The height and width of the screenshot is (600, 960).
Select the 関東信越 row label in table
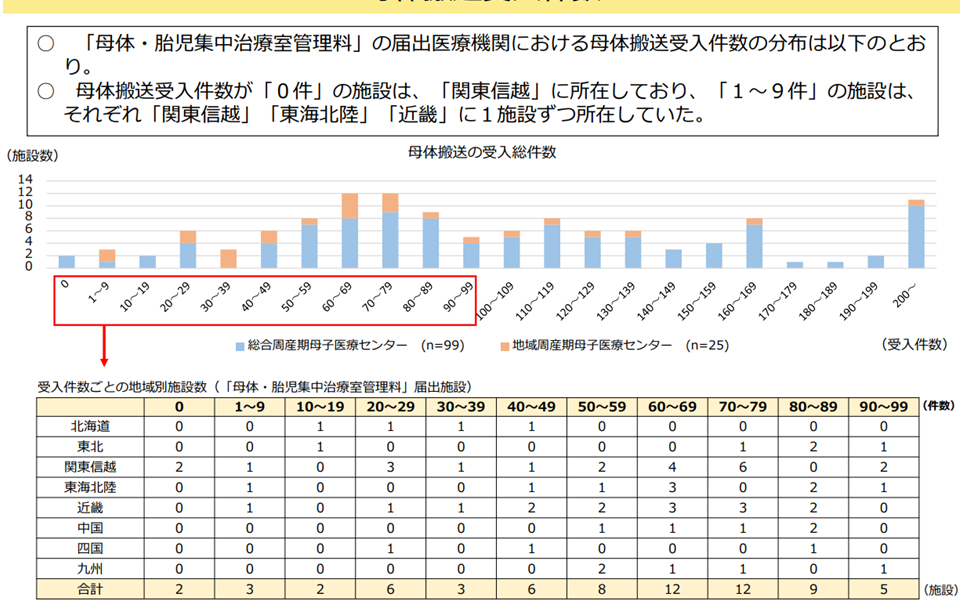(x=88, y=466)
